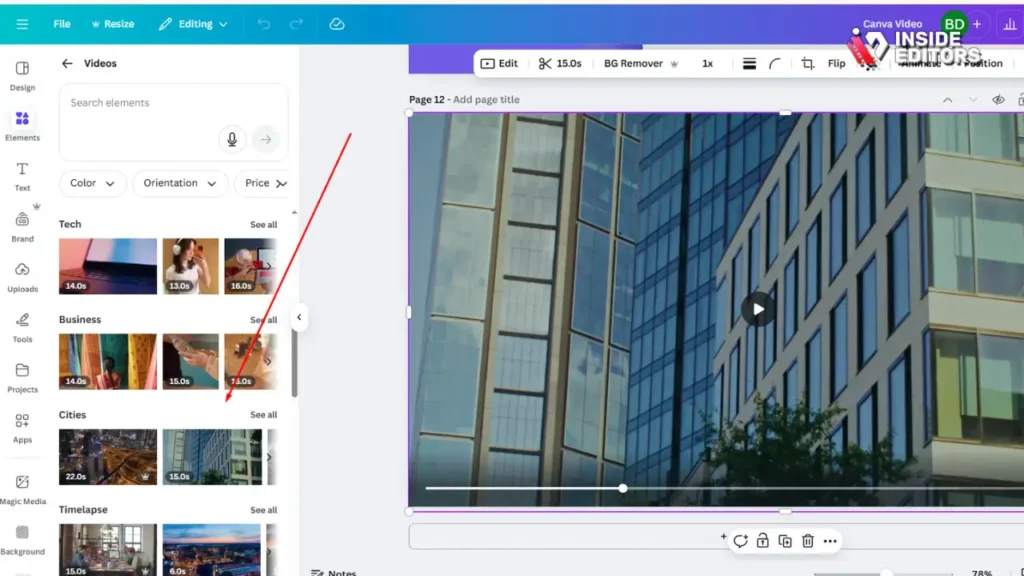Open the Uploads sidebar panel
Screen dimensions: 1024x576
pos(22,277)
